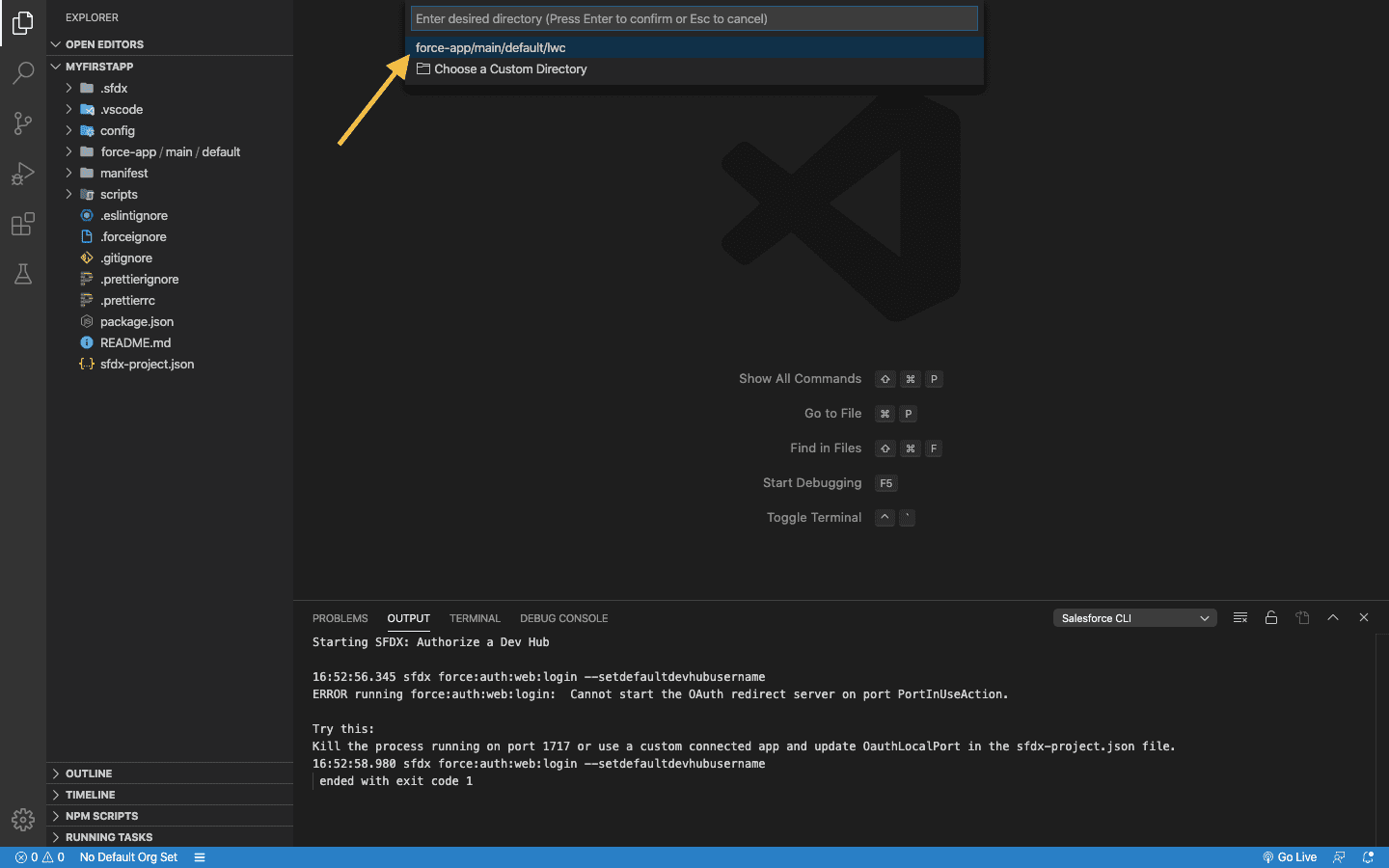This screenshot has height=868, width=1389.
Task: Open the Salesforce CLI output channel dropdown
Action: [x=1135, y=618]
